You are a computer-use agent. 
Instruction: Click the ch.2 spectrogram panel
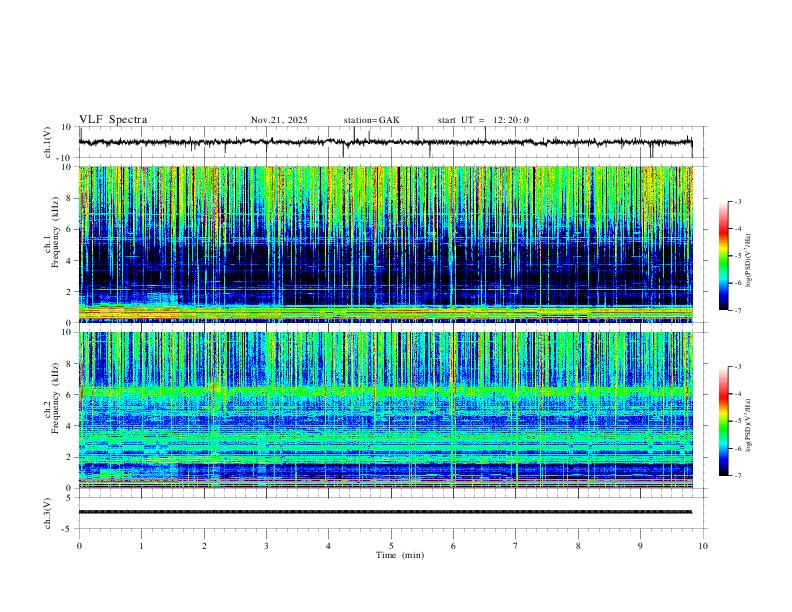pos(385,410)
